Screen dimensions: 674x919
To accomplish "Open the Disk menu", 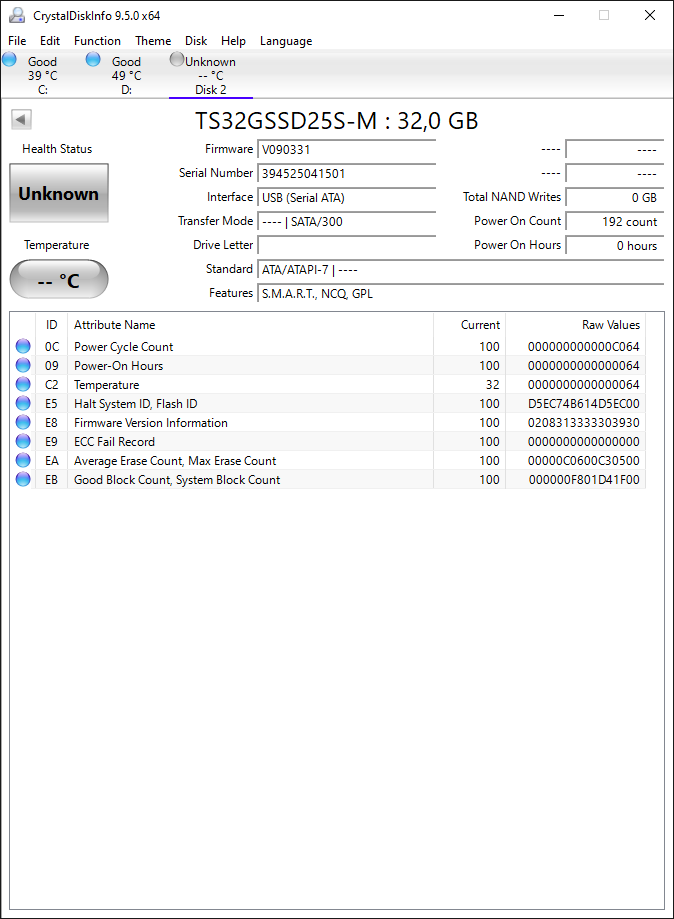I will (196, 41).
